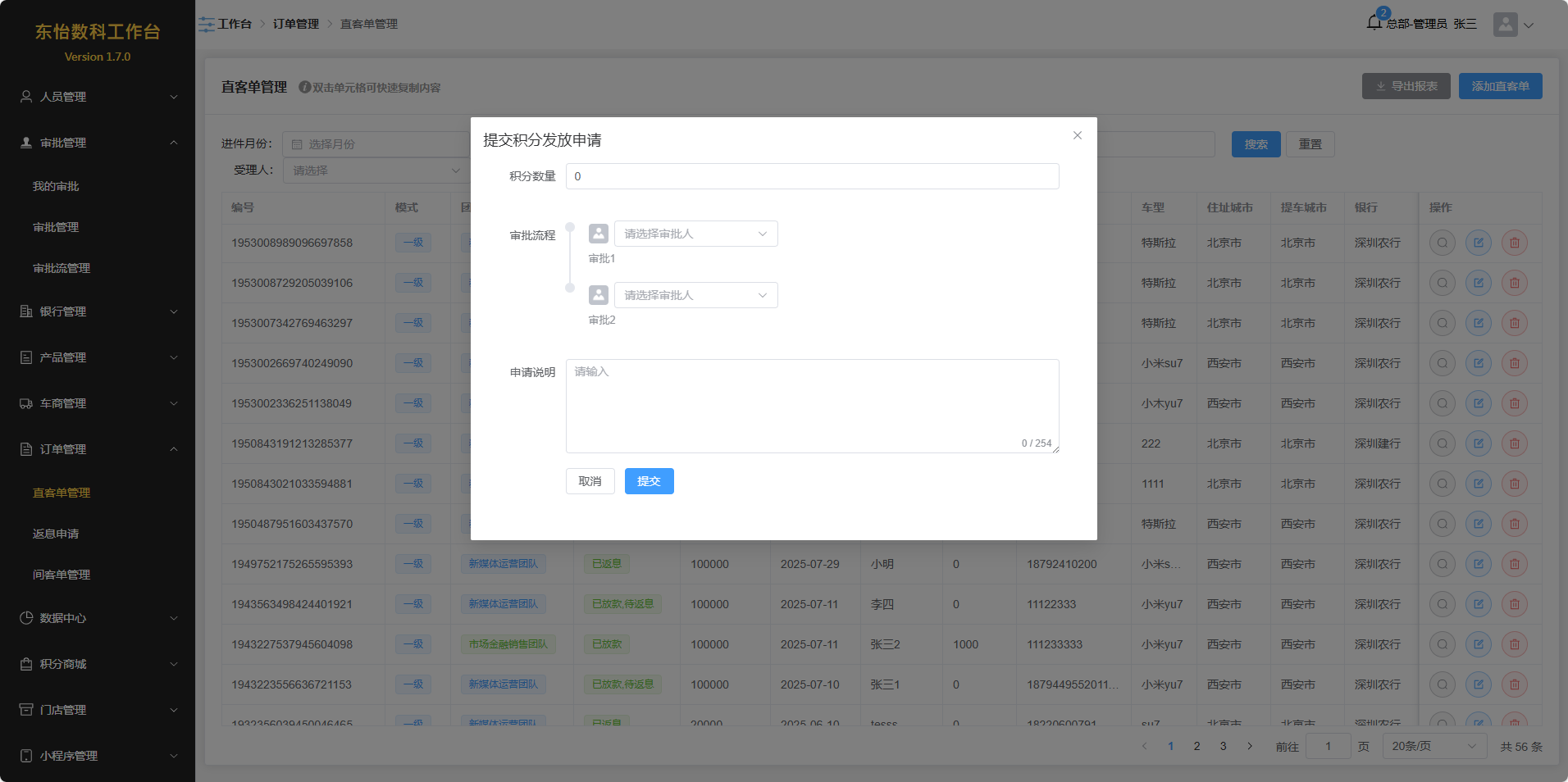Image resolution: width=1568 pixels, height=782 pixels.
Task: Open 返息申请 in the sidebar
Action: tap(56, 534)
